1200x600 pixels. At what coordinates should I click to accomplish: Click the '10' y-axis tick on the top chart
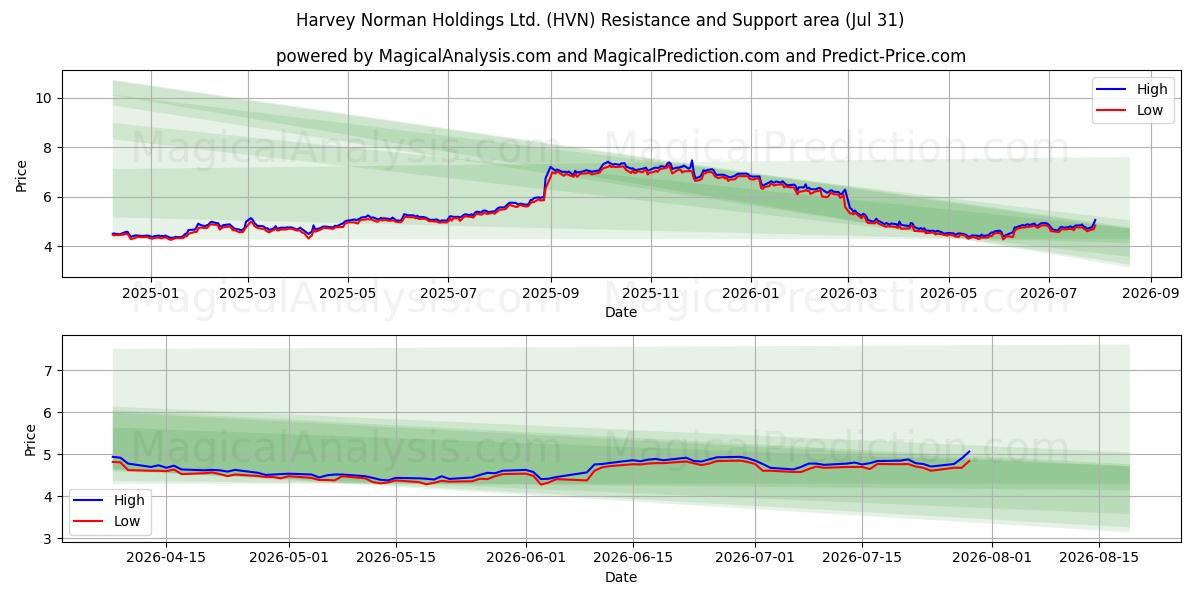coord(43,98)
